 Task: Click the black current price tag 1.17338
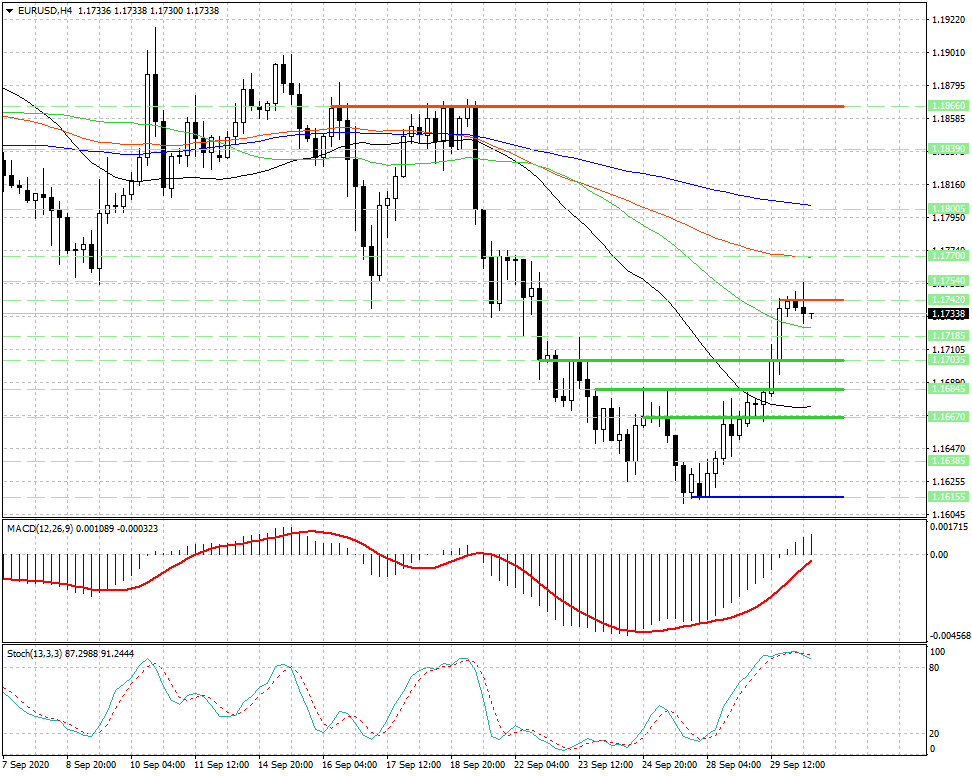point(948,314)
